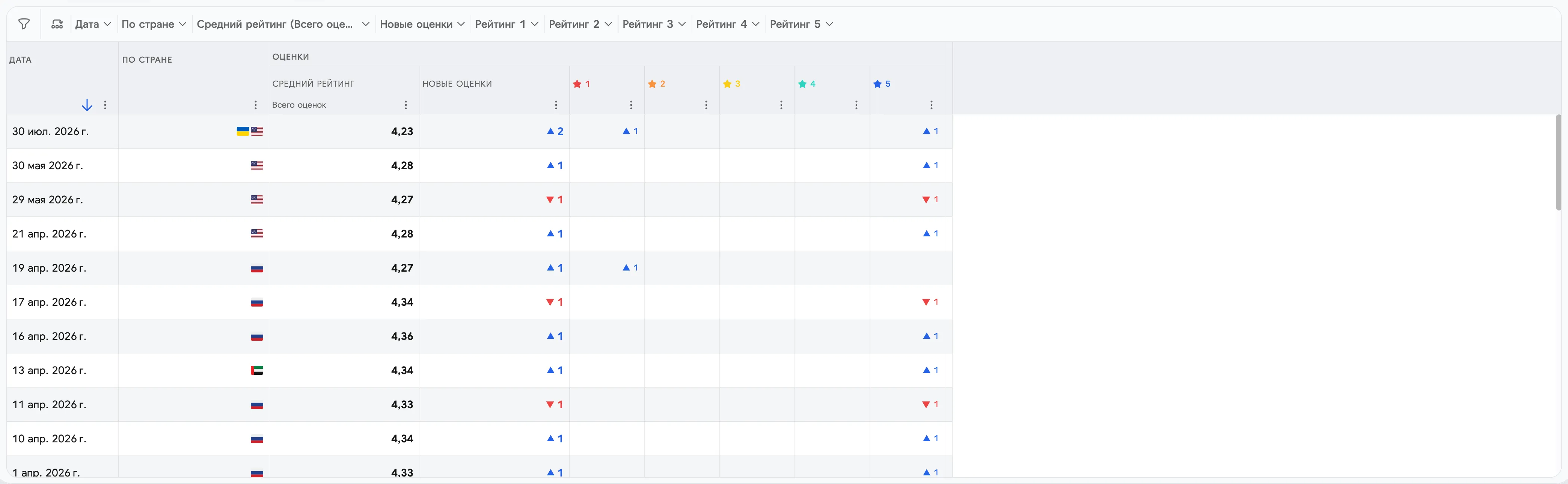This screenshot has height=484, width=1568.
Task: Open options menu for 1-star column
Action: pyautogui.click(x=631, y=105)
